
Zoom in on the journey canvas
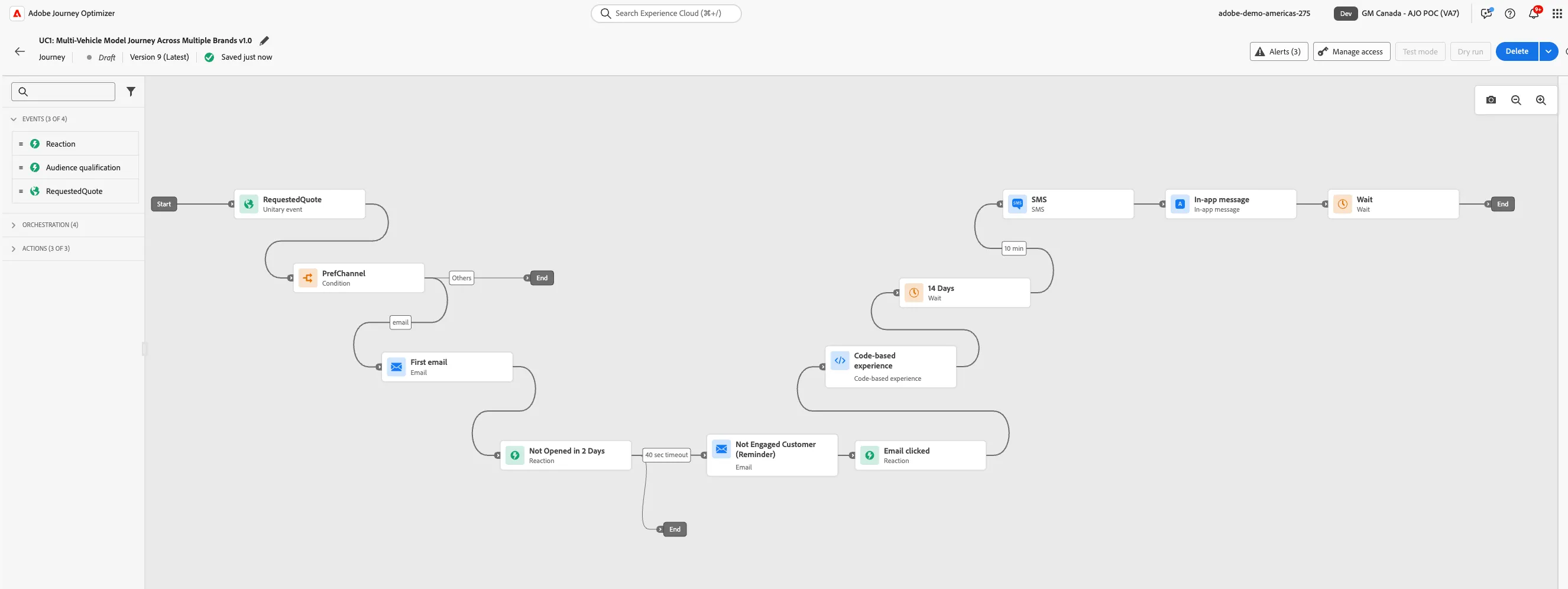[1541, 100]
